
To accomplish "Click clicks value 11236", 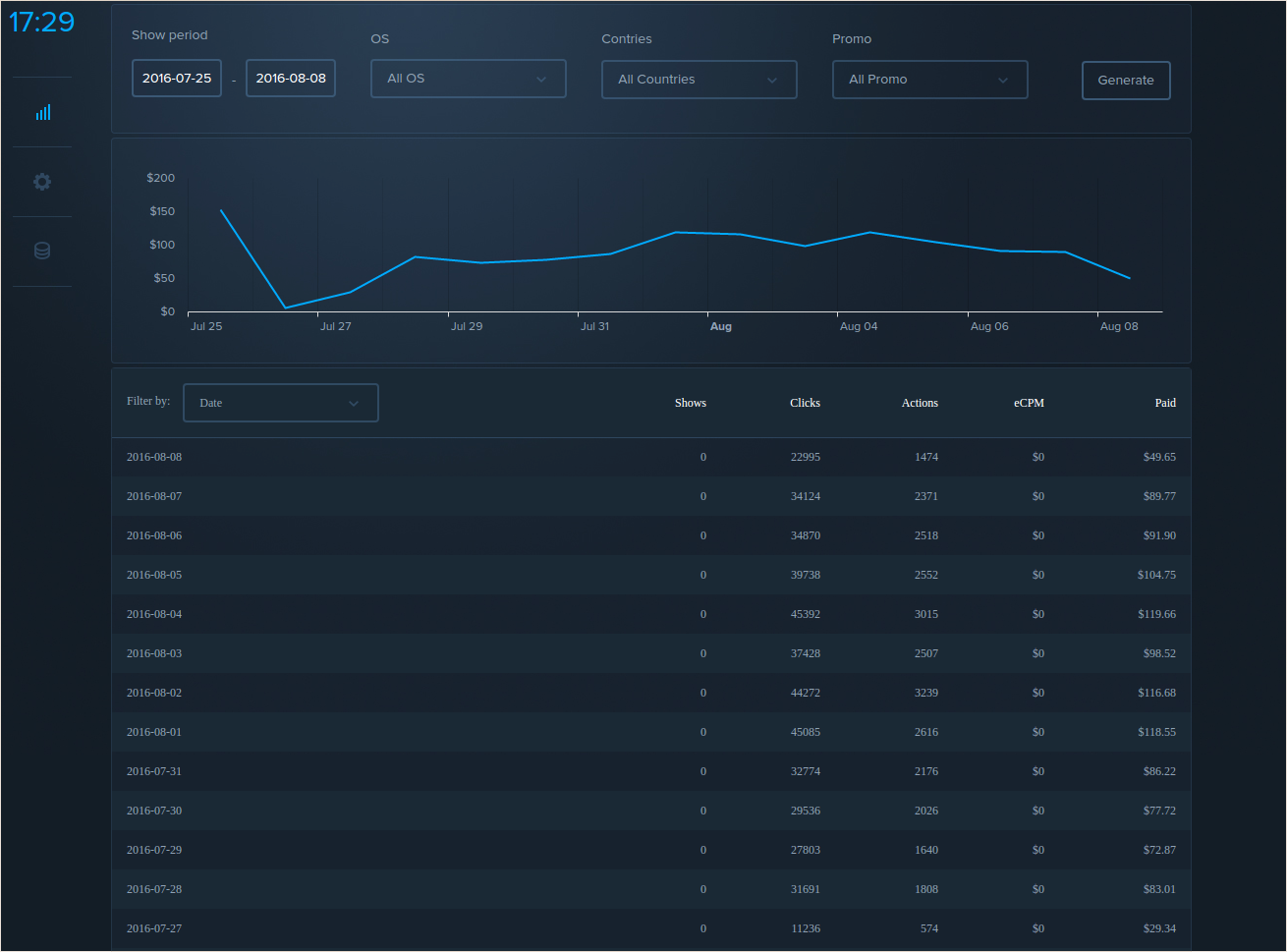I will [806, 928].
